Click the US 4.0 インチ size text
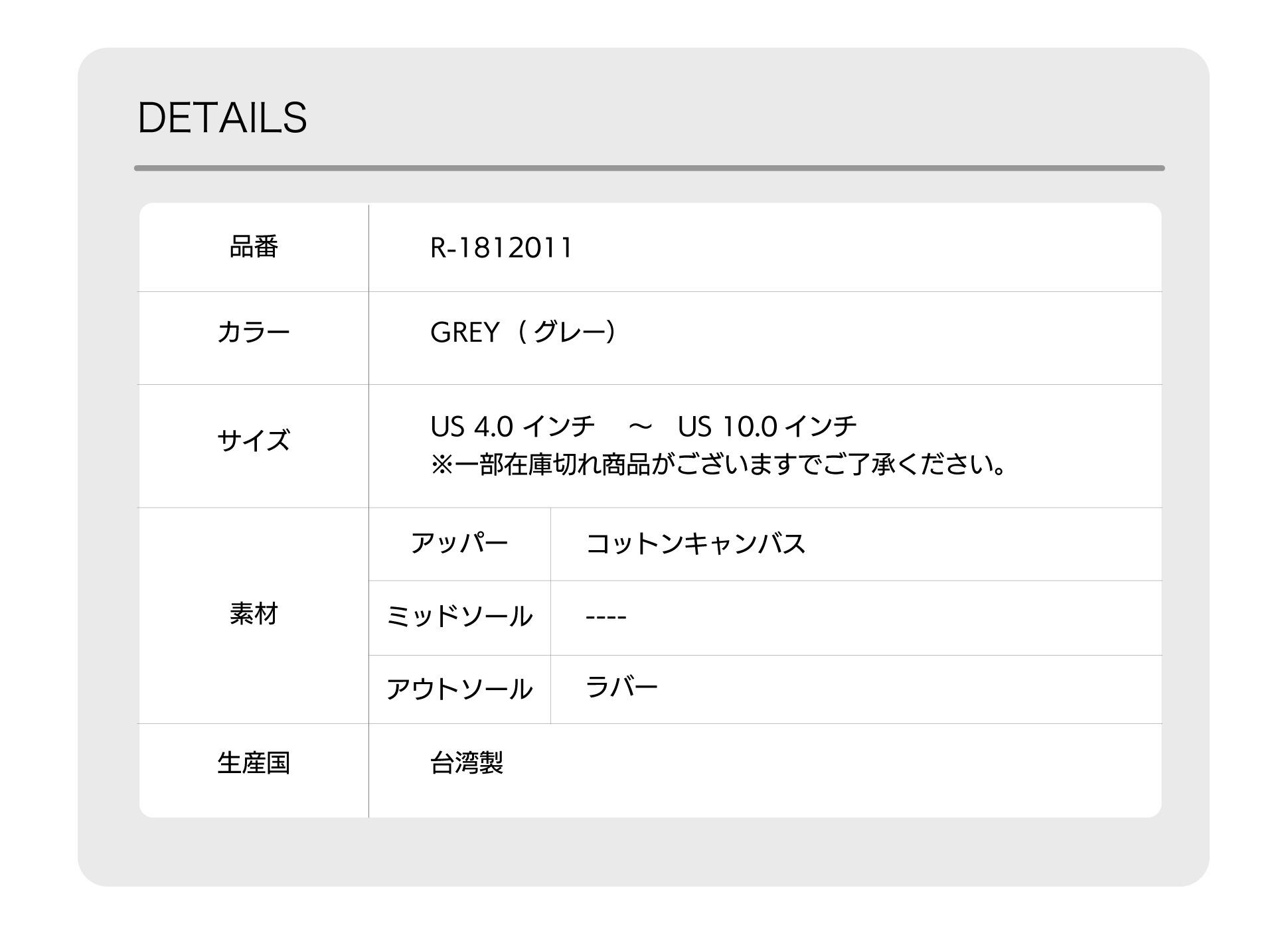This screenshot has width=1288, height=933. [512, 426]
